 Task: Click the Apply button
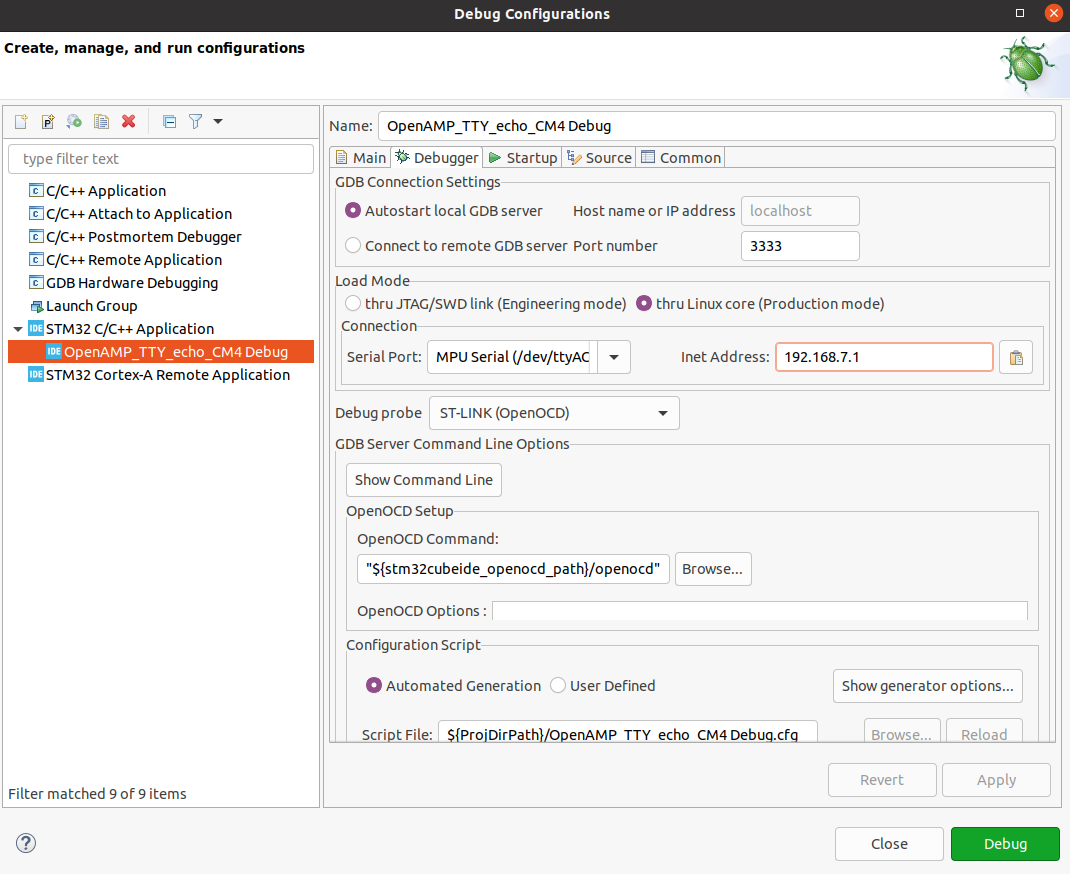click(x=996, y=780)
